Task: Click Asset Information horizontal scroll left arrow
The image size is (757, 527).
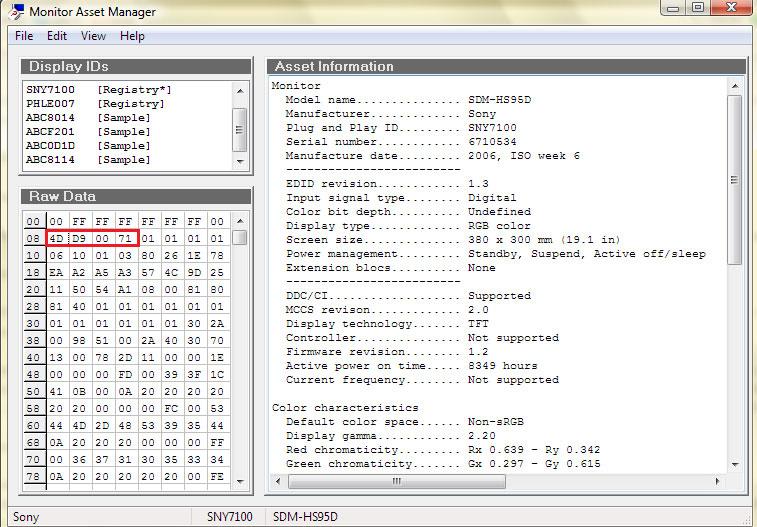Action: [x=278, y=481]
